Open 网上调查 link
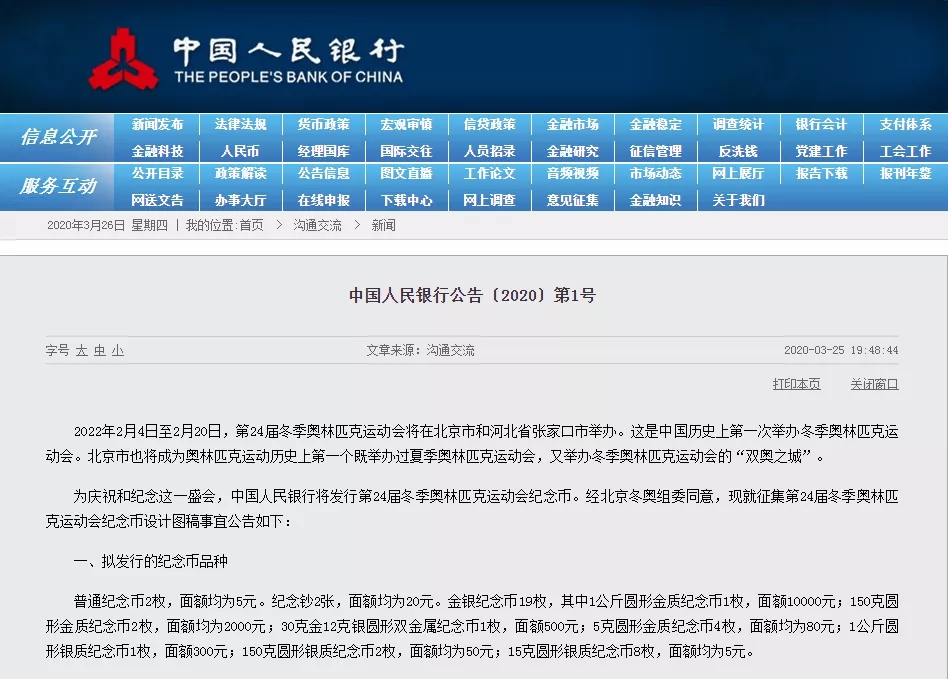This screenshot has width=948, height=679. click(490, 200)
